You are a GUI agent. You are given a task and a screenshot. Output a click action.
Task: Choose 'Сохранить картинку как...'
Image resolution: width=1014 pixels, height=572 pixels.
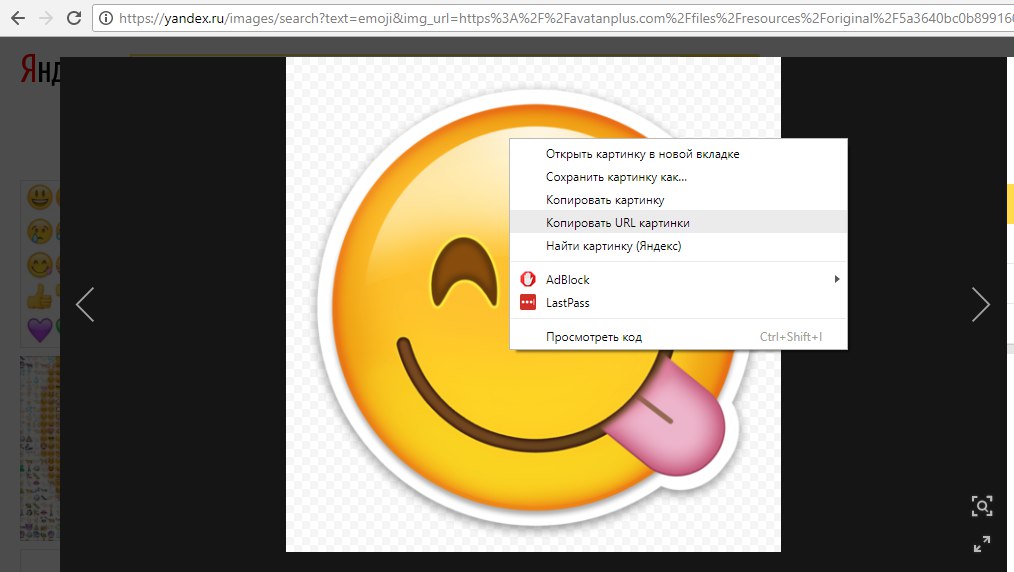[678, 176]
